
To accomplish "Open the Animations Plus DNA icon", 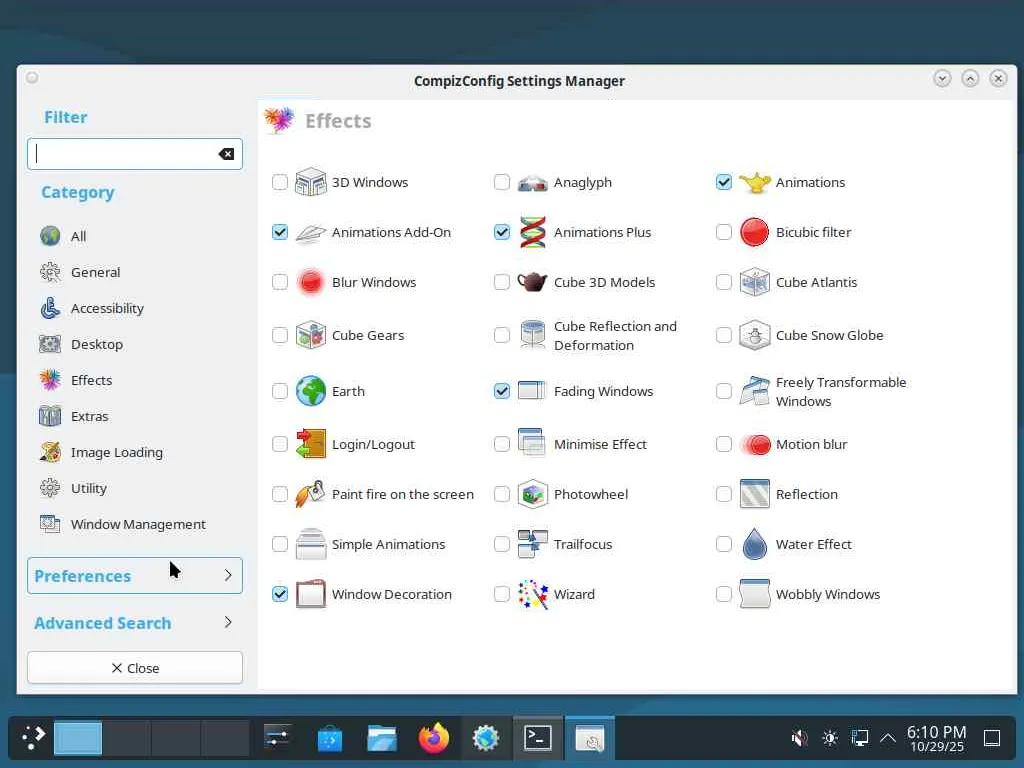I will coord(532,232).
